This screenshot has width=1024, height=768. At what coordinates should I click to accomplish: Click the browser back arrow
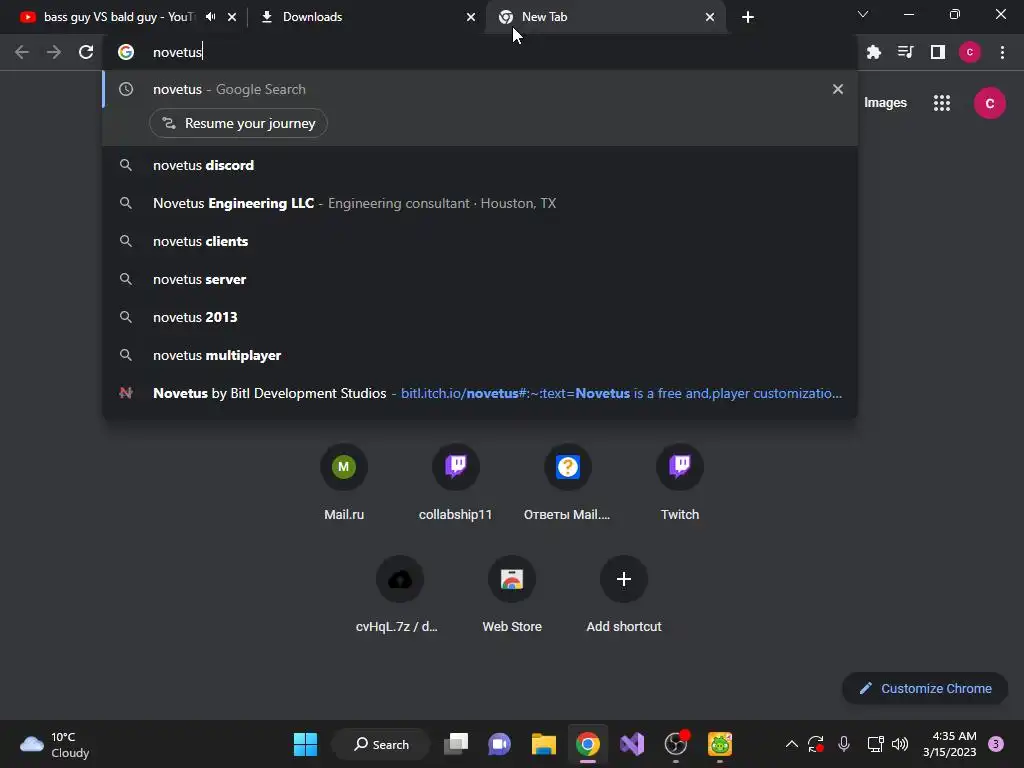(x=22, y=52)
